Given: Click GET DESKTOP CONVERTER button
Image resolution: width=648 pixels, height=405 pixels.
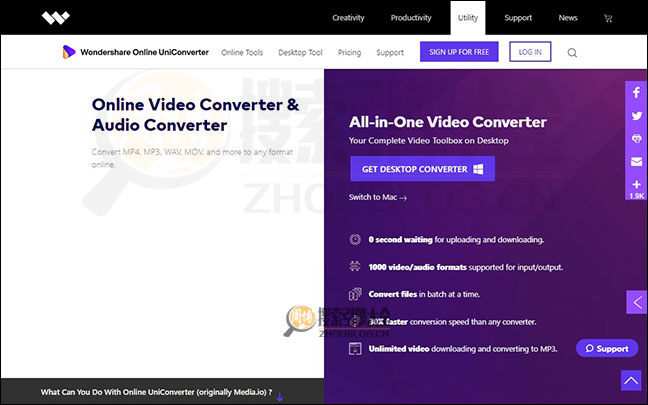Looking at the screenshot, I should coord(422,169).
